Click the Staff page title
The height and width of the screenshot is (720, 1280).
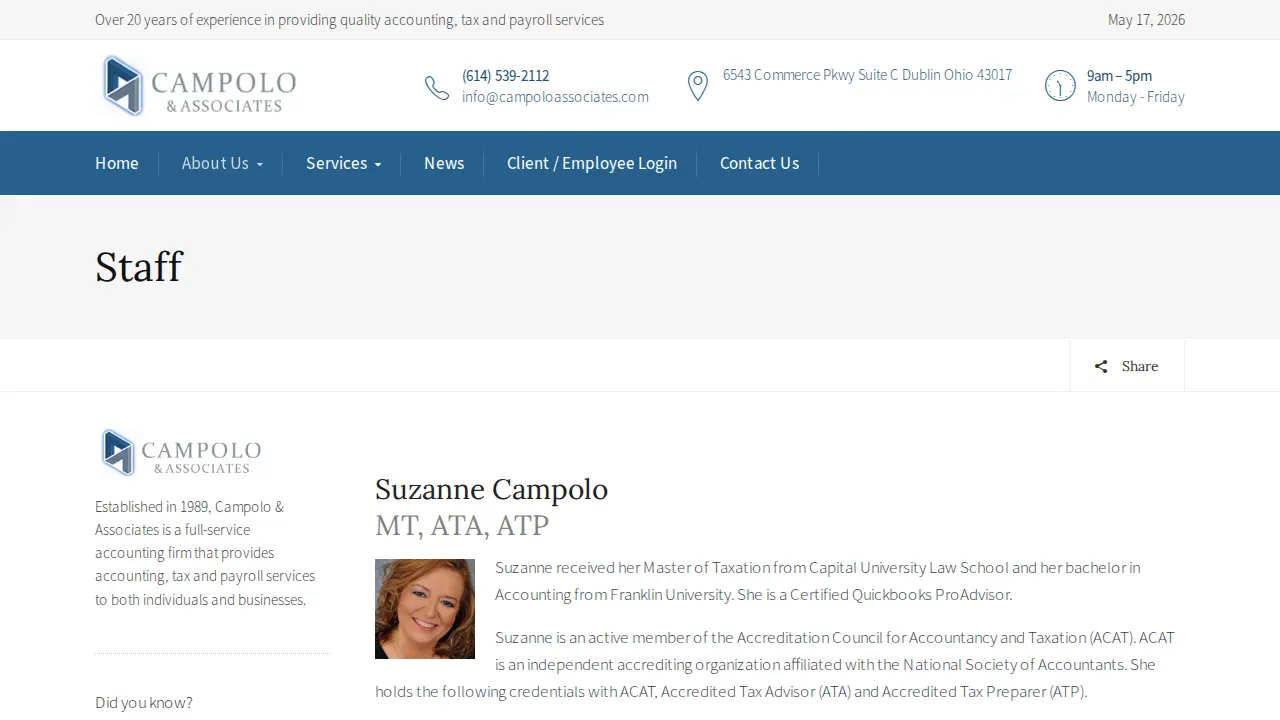139,267
